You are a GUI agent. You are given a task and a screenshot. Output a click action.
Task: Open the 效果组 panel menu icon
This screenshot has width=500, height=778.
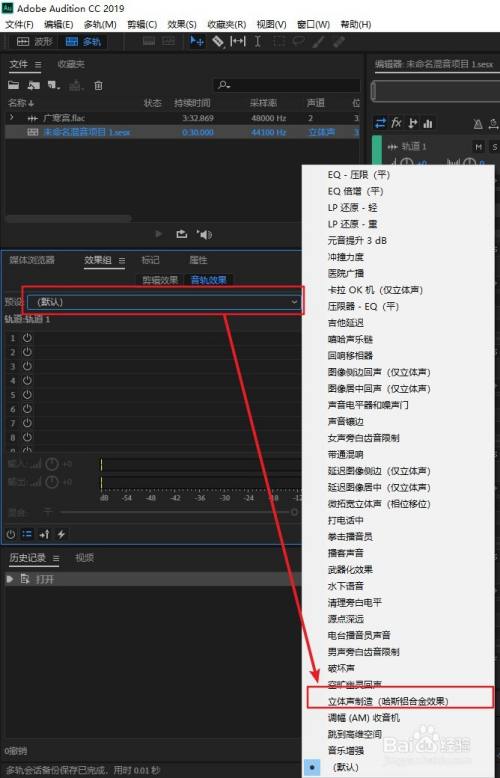[x=122, y=260]
